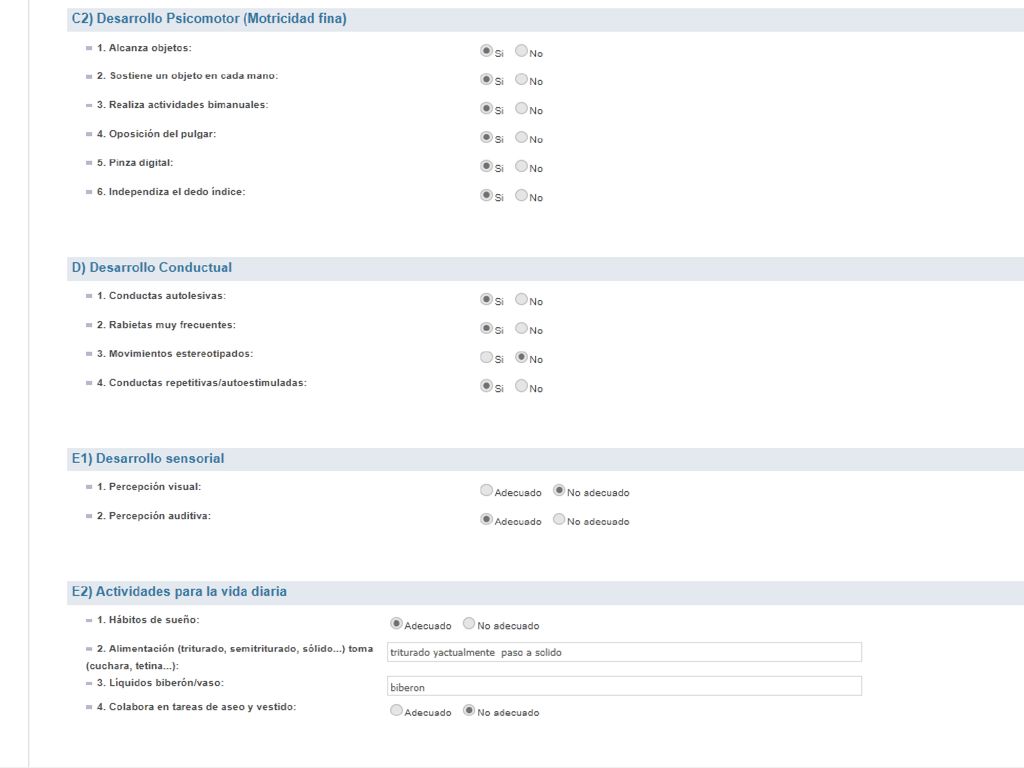Mark Si for Realiza actividades bimanuales
Viewport: 1024px width, 768px height.
click(x=486, y=108)
